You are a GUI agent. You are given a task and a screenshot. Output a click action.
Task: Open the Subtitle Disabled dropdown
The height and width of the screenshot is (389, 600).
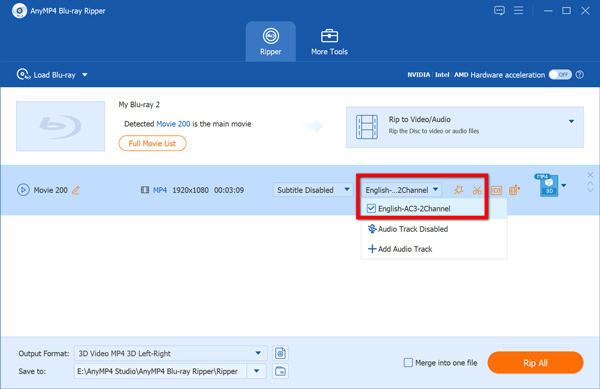[x=313, y=190]
